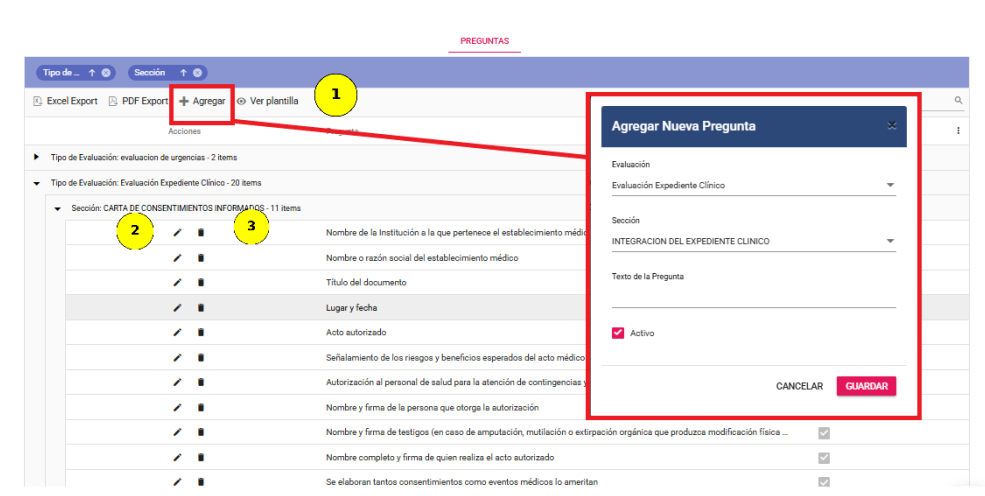Screen dimensions: 985x496
Task: Collapse 'Evaluación Expediente Clínico' group
Action: [36, 183]
